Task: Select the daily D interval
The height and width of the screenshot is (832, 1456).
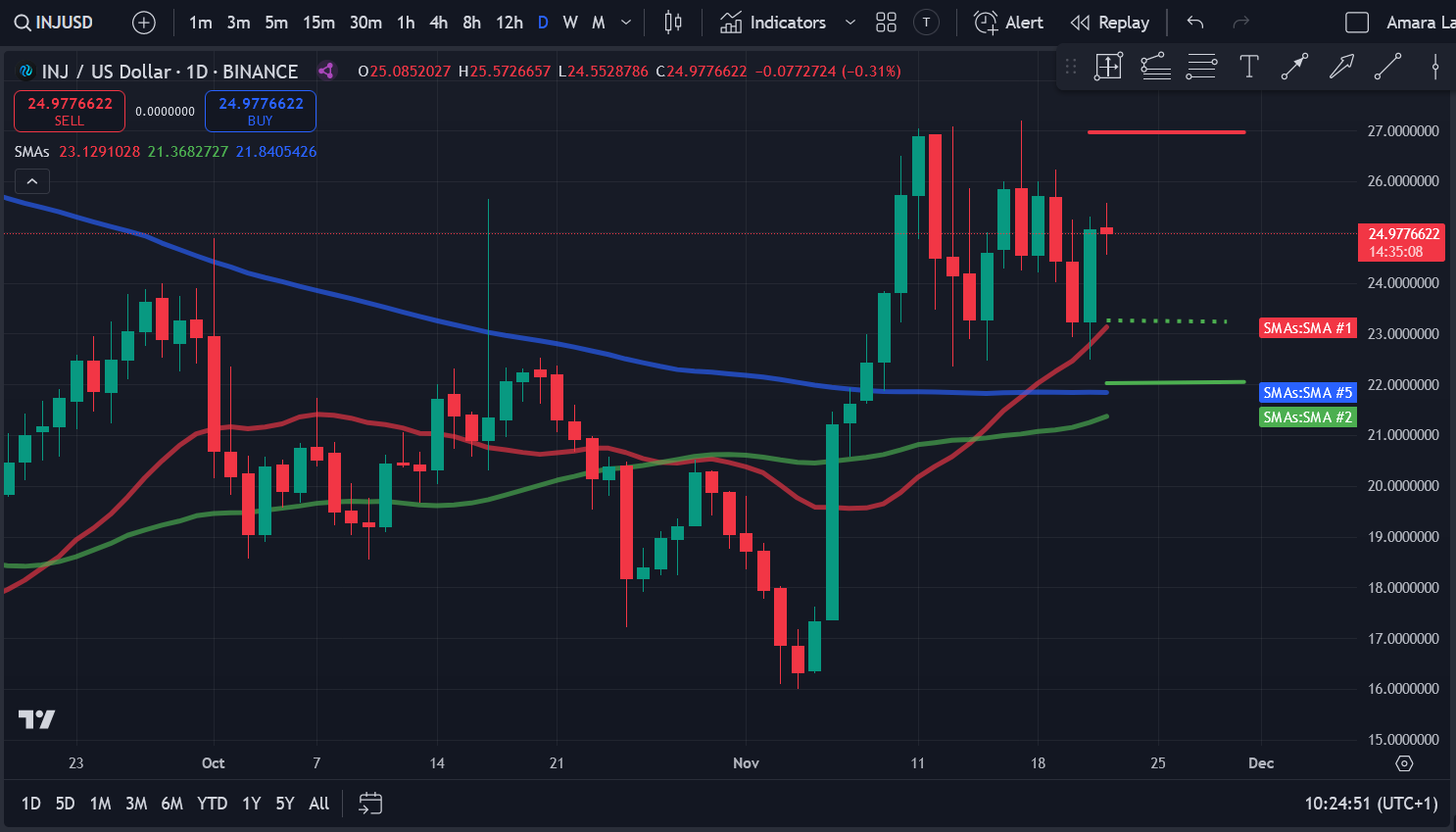Action: click(x=543, y=23)
